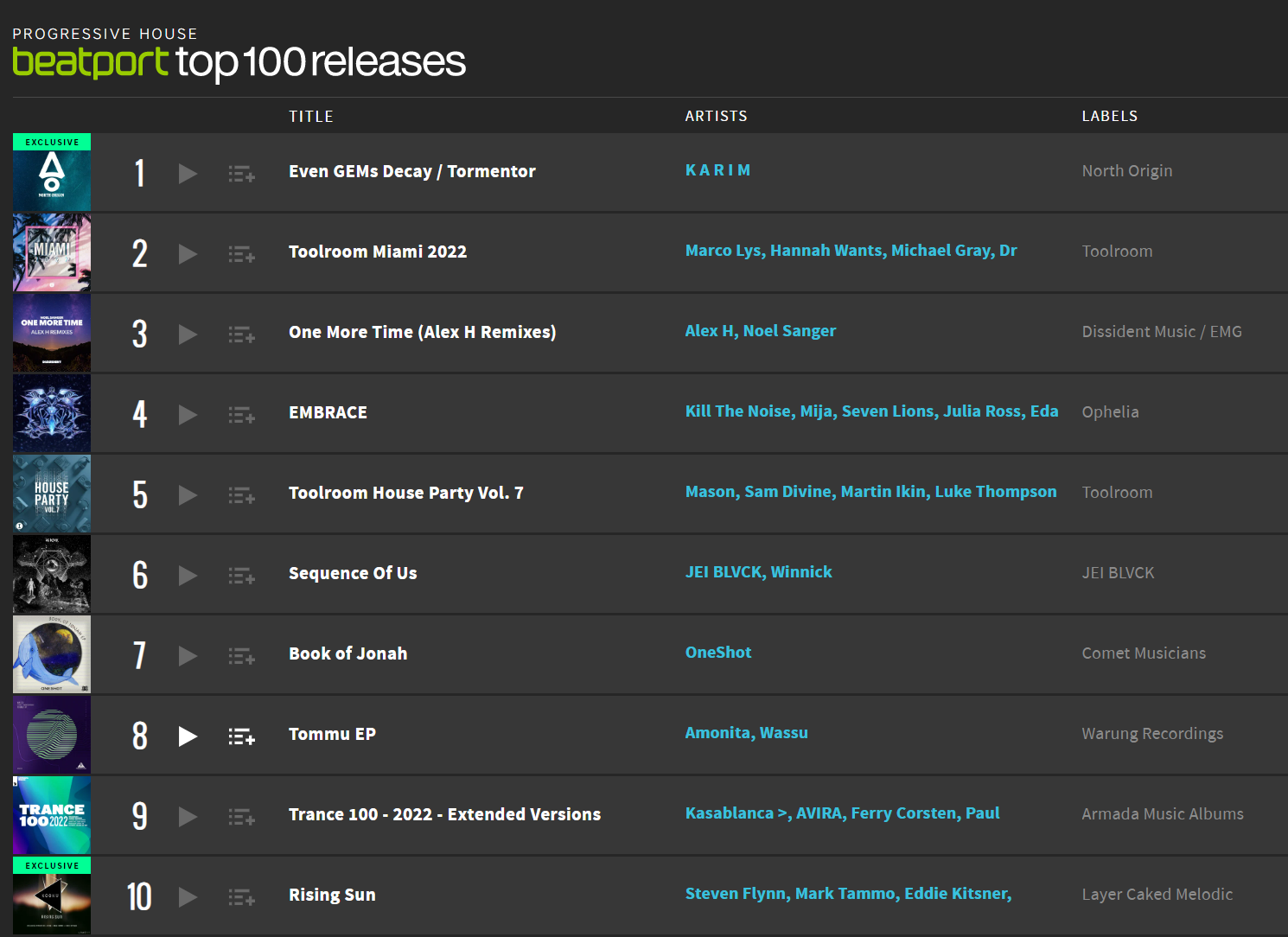Add Sequence Of Us to a playlist
The image size is (1288, 937).
[x=241, y=575]
